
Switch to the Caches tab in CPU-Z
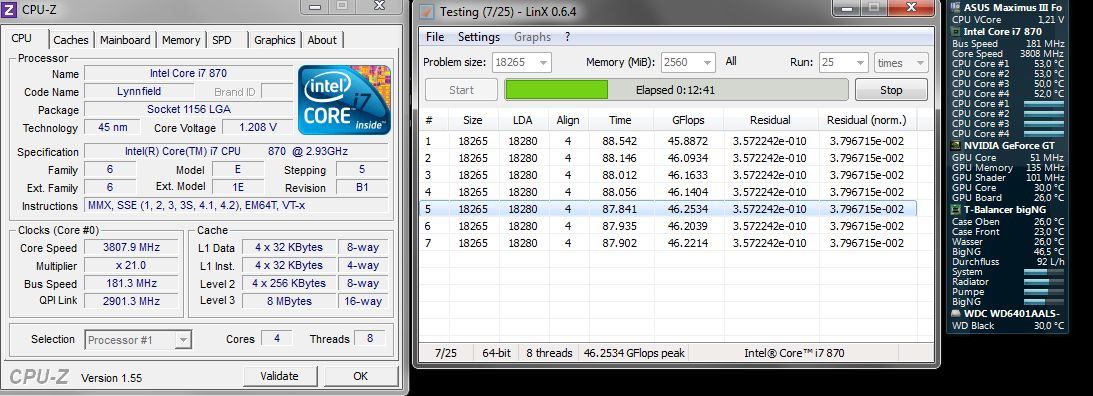70,40
